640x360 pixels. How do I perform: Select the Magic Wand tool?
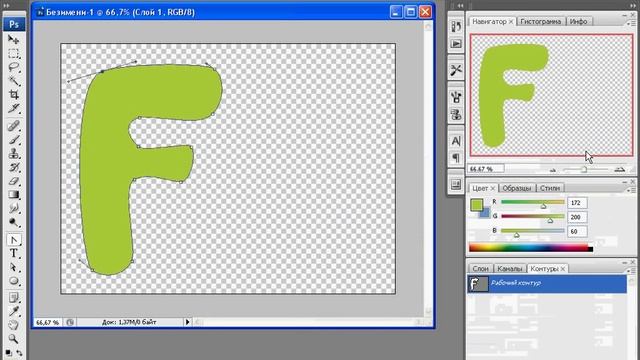13,81
